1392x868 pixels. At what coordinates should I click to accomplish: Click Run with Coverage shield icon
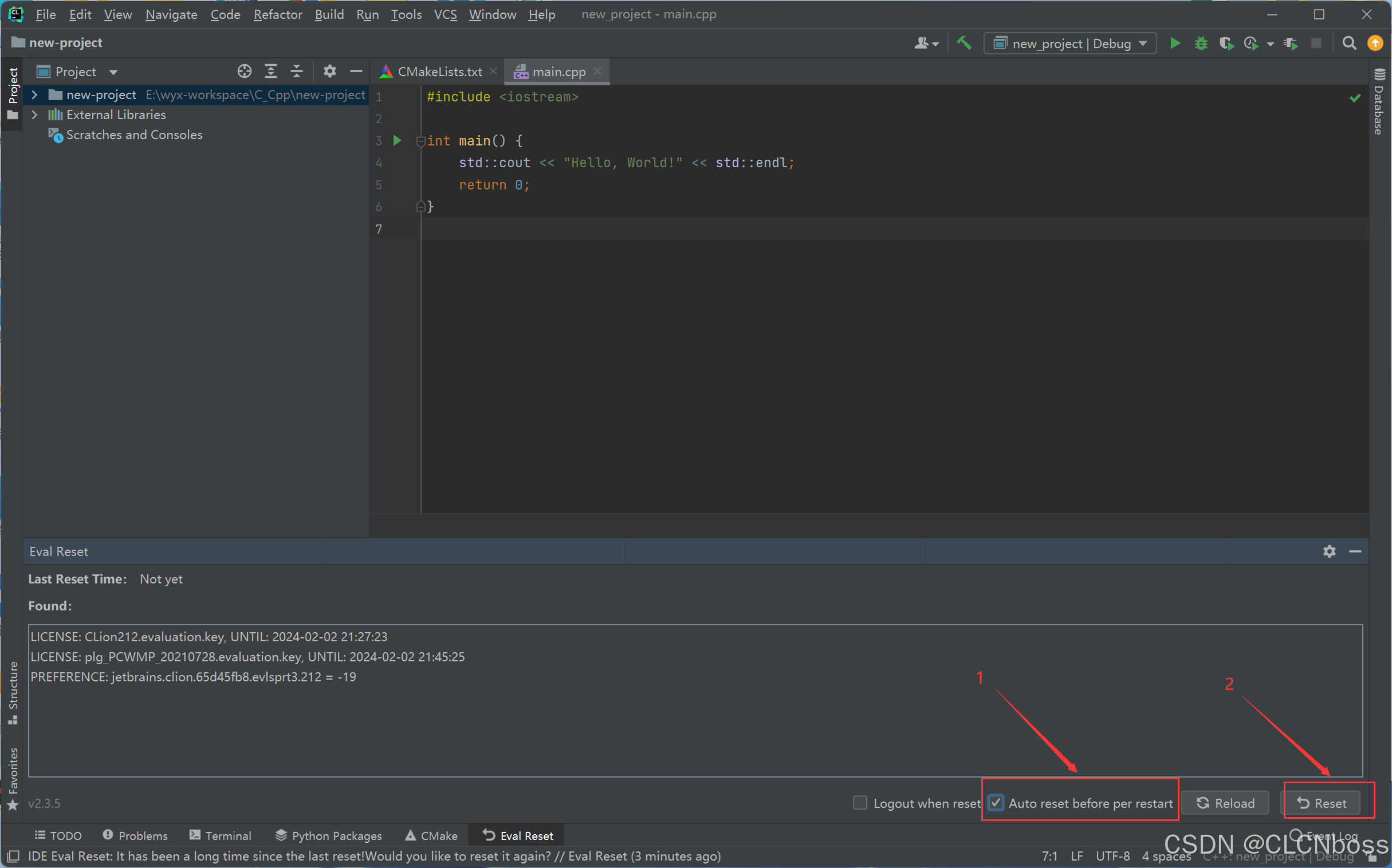click(1225, 44)
